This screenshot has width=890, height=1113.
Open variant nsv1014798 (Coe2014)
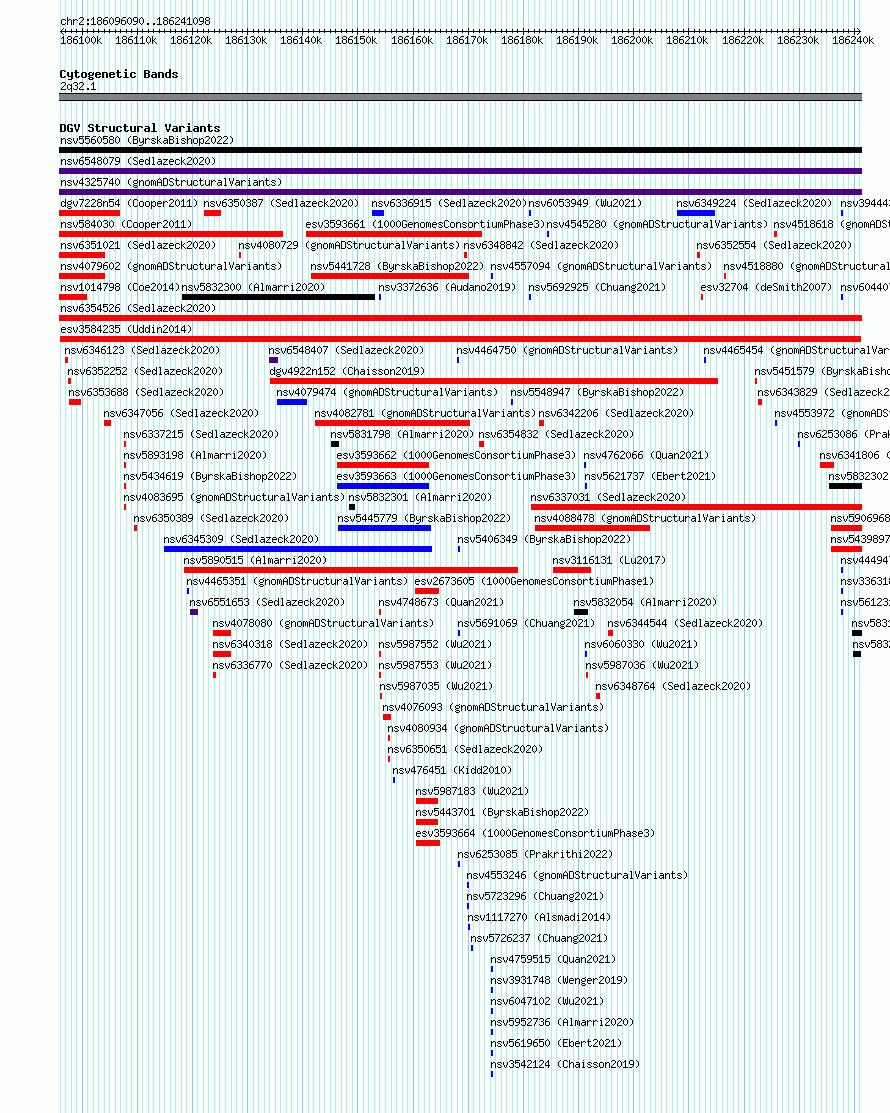click(x=120, y=287)
